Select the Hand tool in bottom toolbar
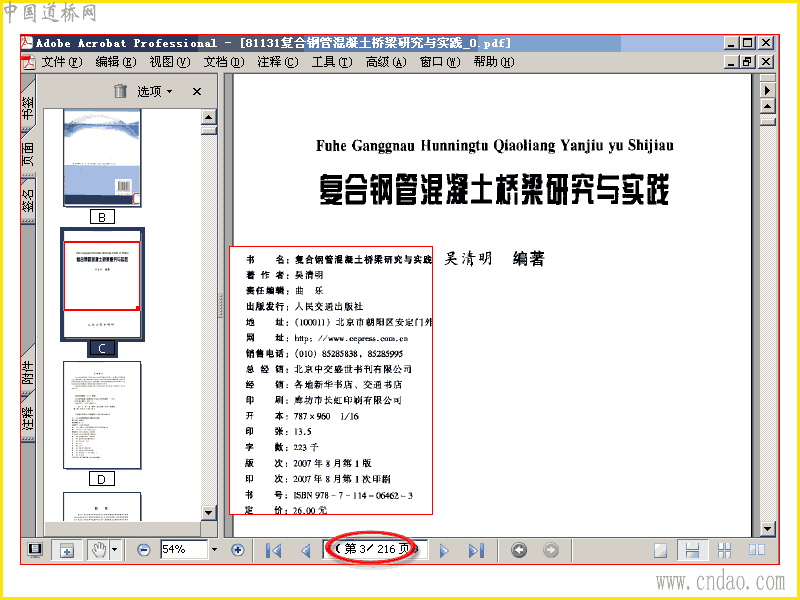The width and height of the screenshot is (800, 600). coord(98,550)
